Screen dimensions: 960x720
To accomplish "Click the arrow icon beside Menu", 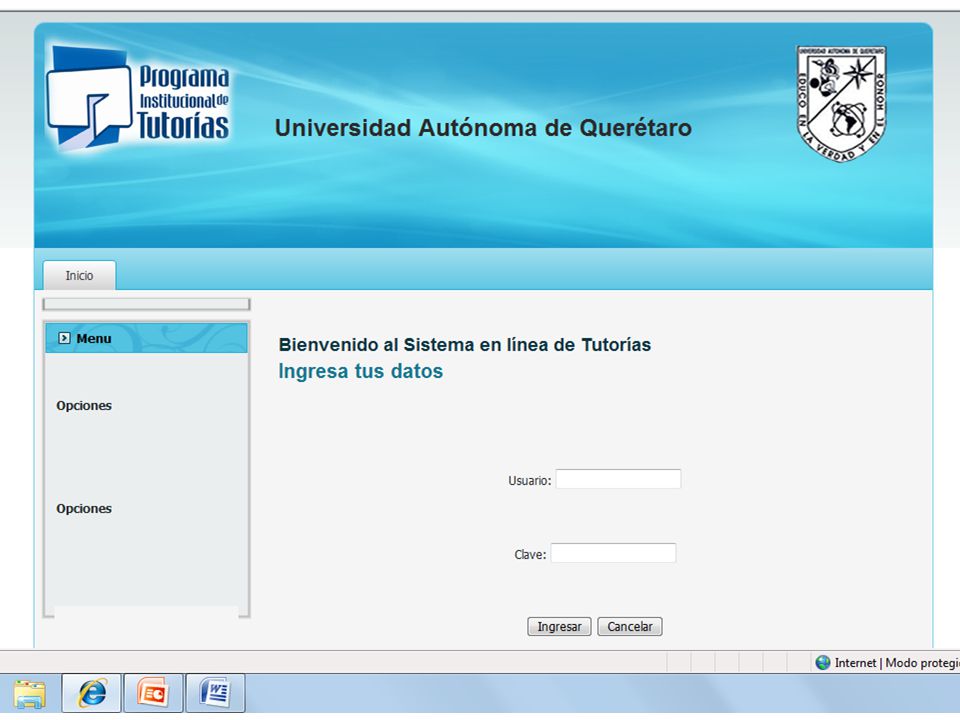I will pos(64,338).
